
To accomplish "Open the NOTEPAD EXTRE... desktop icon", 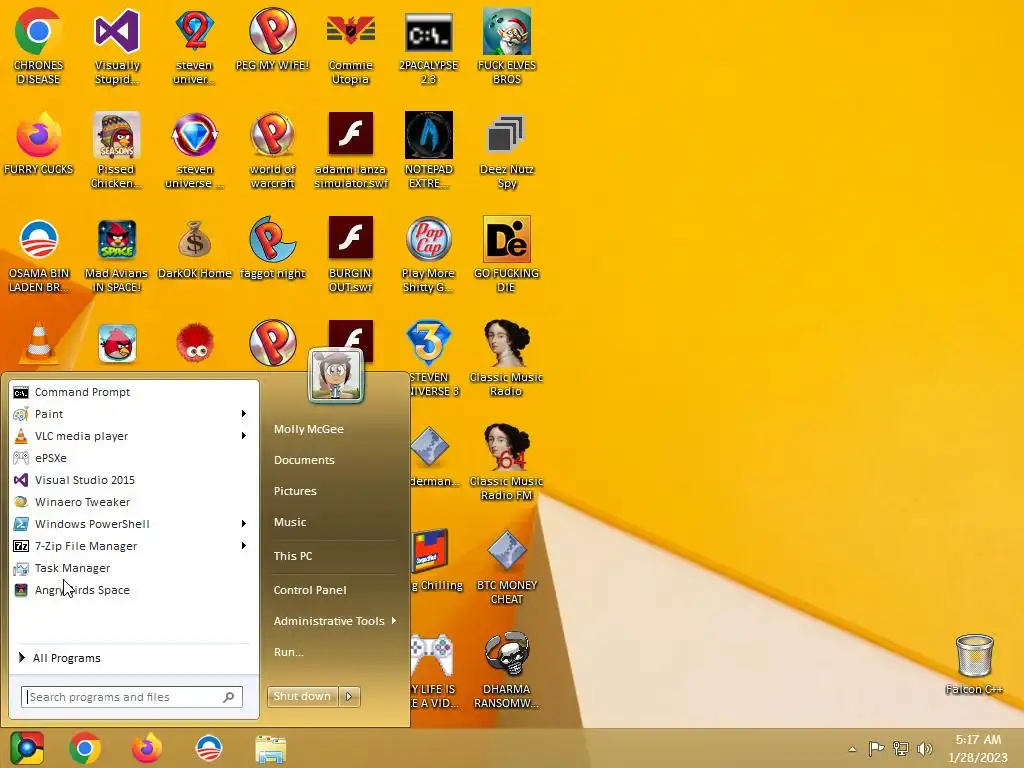I will (x=428, y=150).
